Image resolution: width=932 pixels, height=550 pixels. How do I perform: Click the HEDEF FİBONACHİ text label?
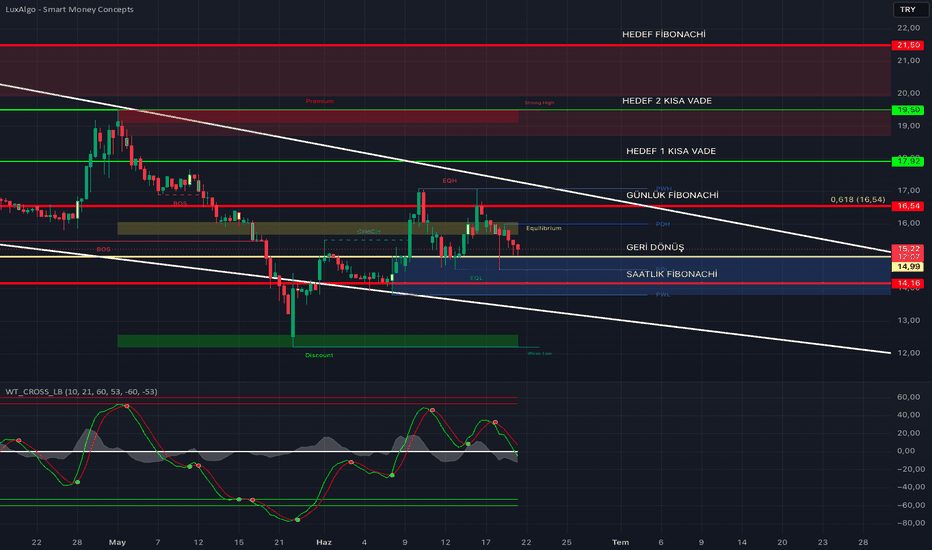point(663,34)
